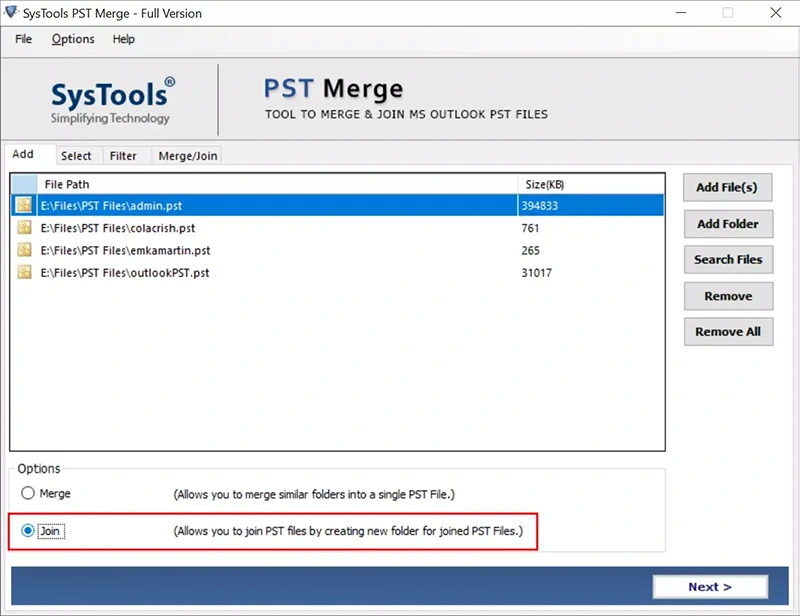The width and height of the screenshot is (800, 616).
Task: Click the size value 265
Action: (531, 251)
